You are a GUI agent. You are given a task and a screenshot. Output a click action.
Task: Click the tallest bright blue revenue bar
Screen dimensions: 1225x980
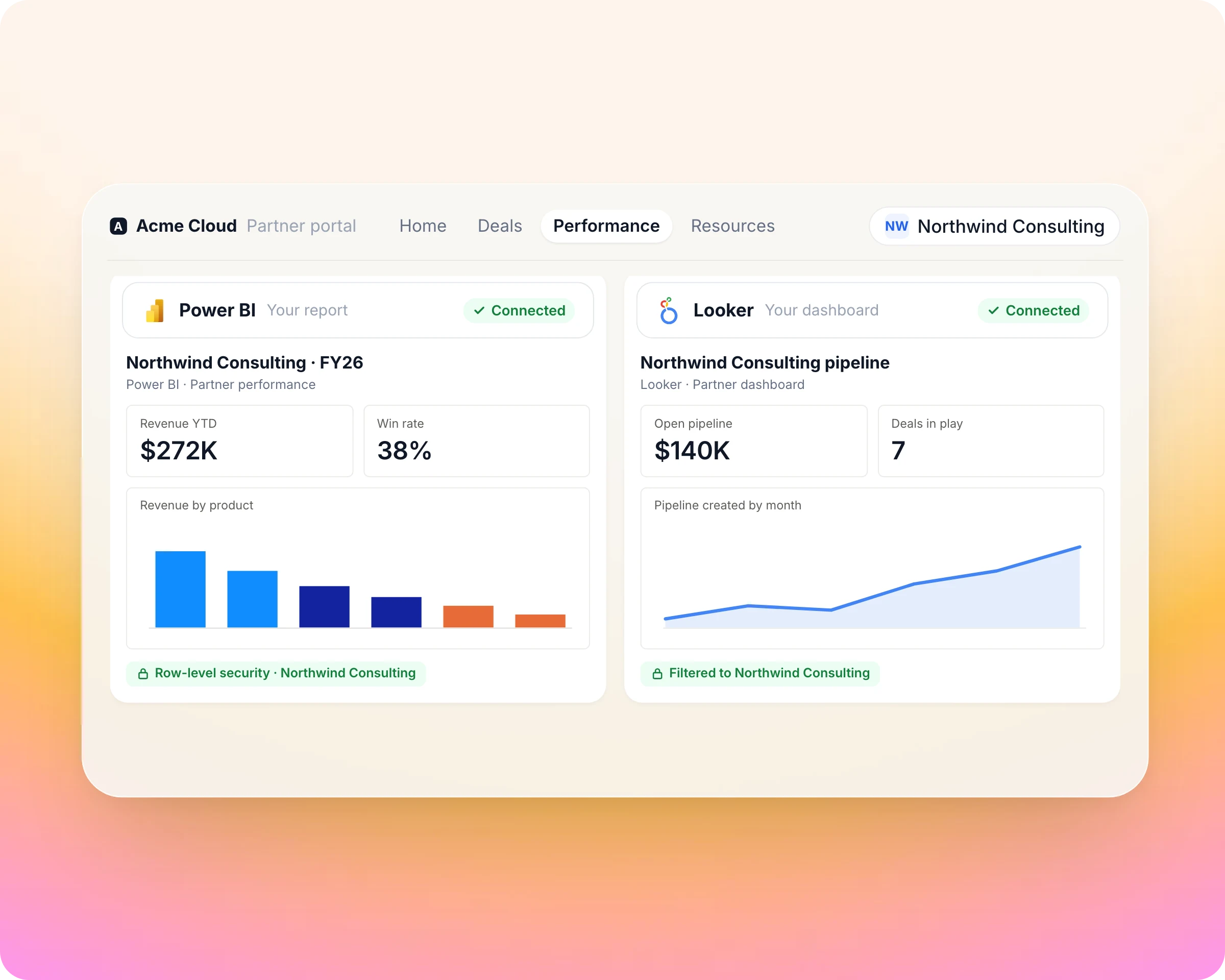[180, 589]
